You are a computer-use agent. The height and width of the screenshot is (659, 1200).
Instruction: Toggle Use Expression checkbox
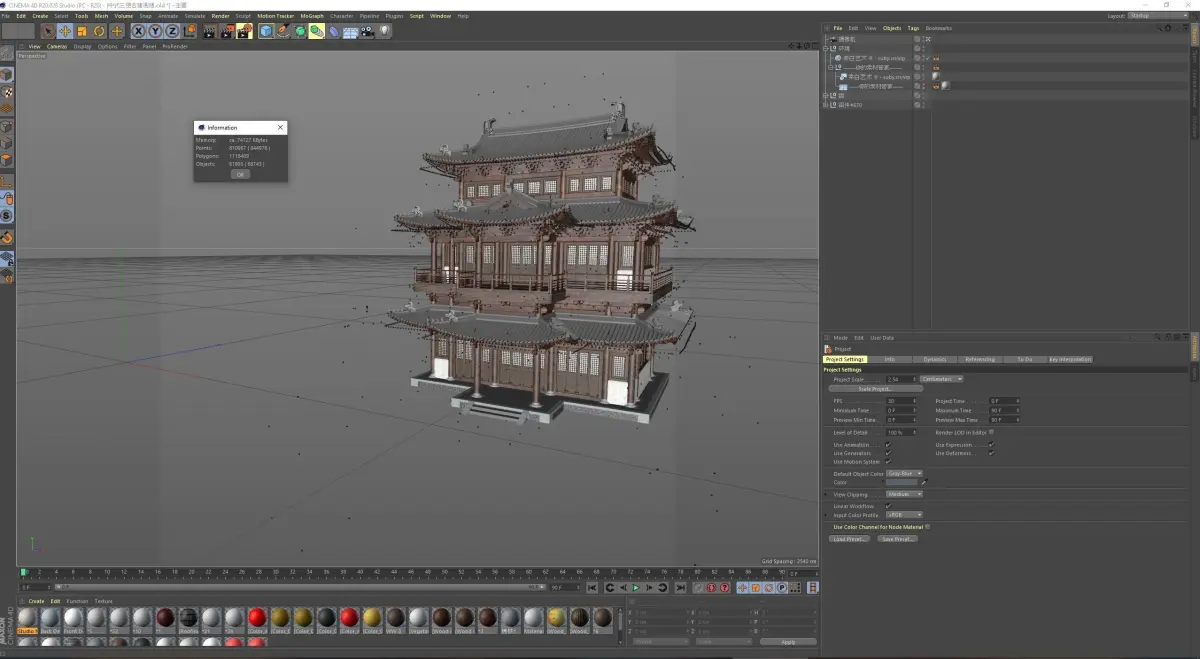click(991, 444)
